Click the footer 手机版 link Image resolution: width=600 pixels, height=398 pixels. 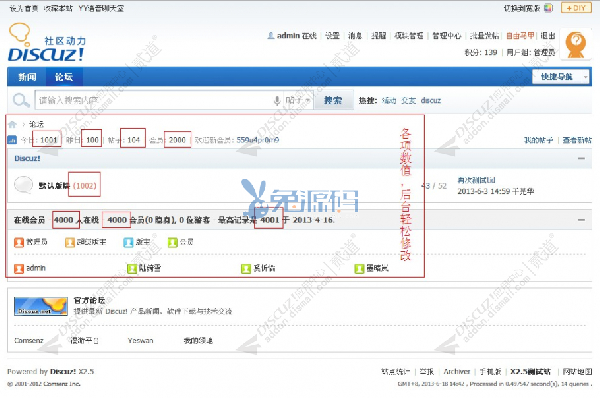pos(490,372)
